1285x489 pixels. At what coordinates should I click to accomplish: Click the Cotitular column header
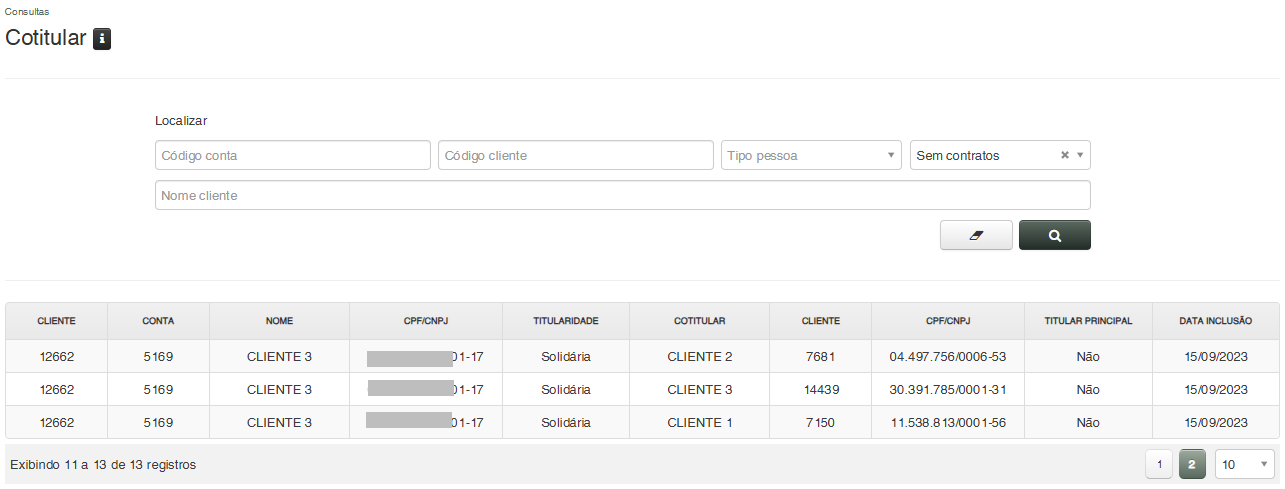(x=699, y=321)
